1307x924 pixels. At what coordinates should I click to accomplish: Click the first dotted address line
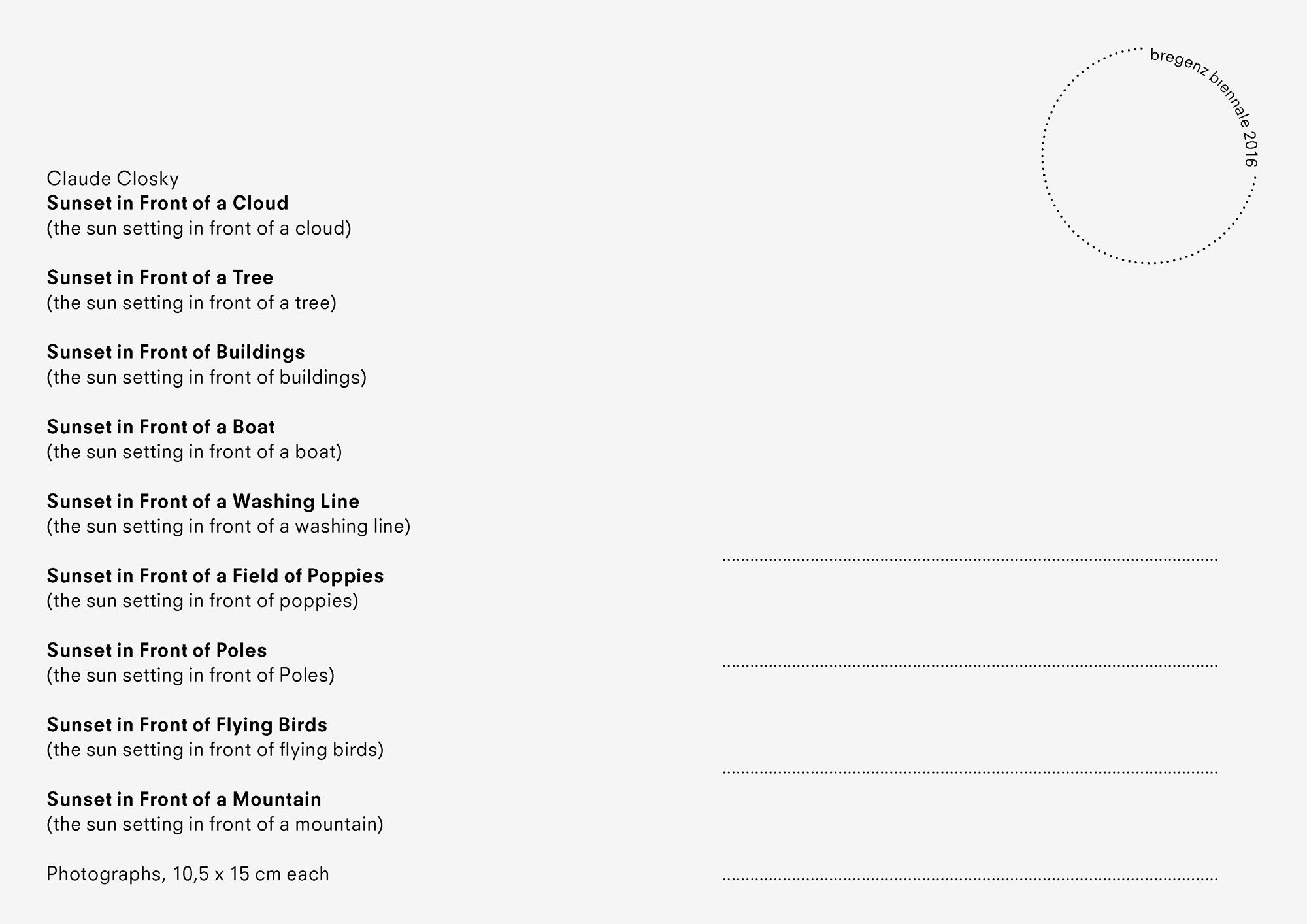point(970,560)
